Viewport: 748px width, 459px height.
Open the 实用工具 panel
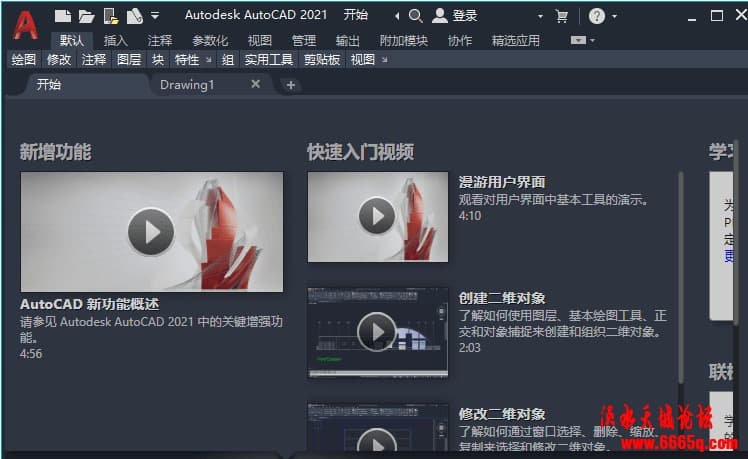tap(269, 60)
